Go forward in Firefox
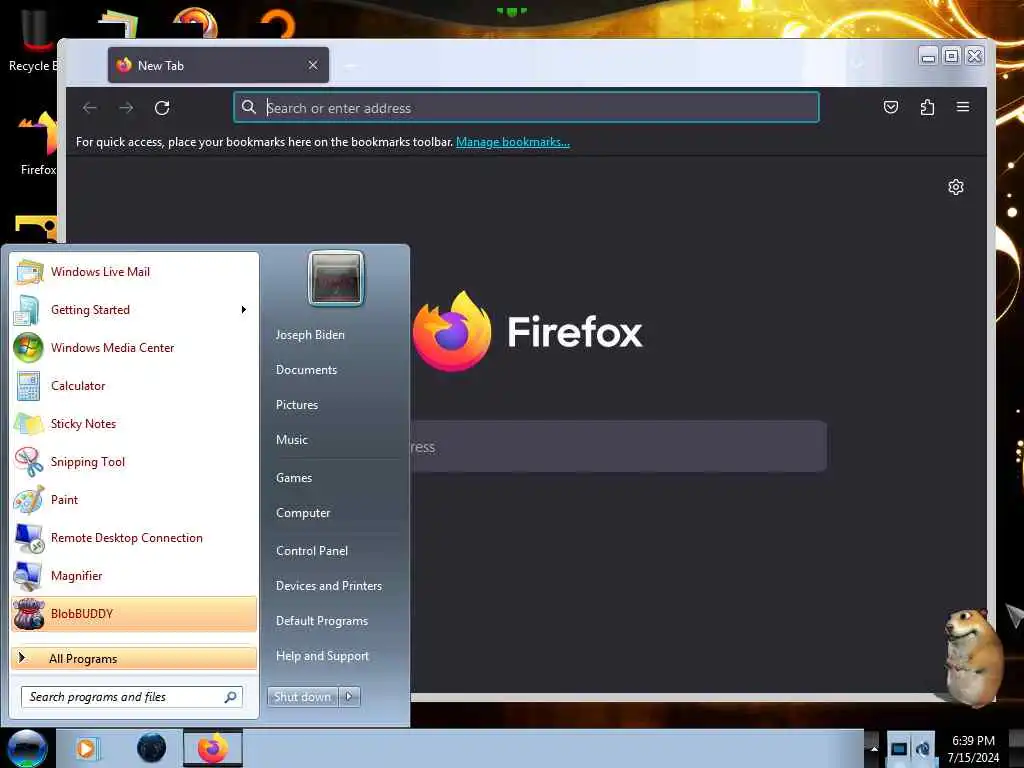Screen dimensions: 1024x768 coord(126,108)
